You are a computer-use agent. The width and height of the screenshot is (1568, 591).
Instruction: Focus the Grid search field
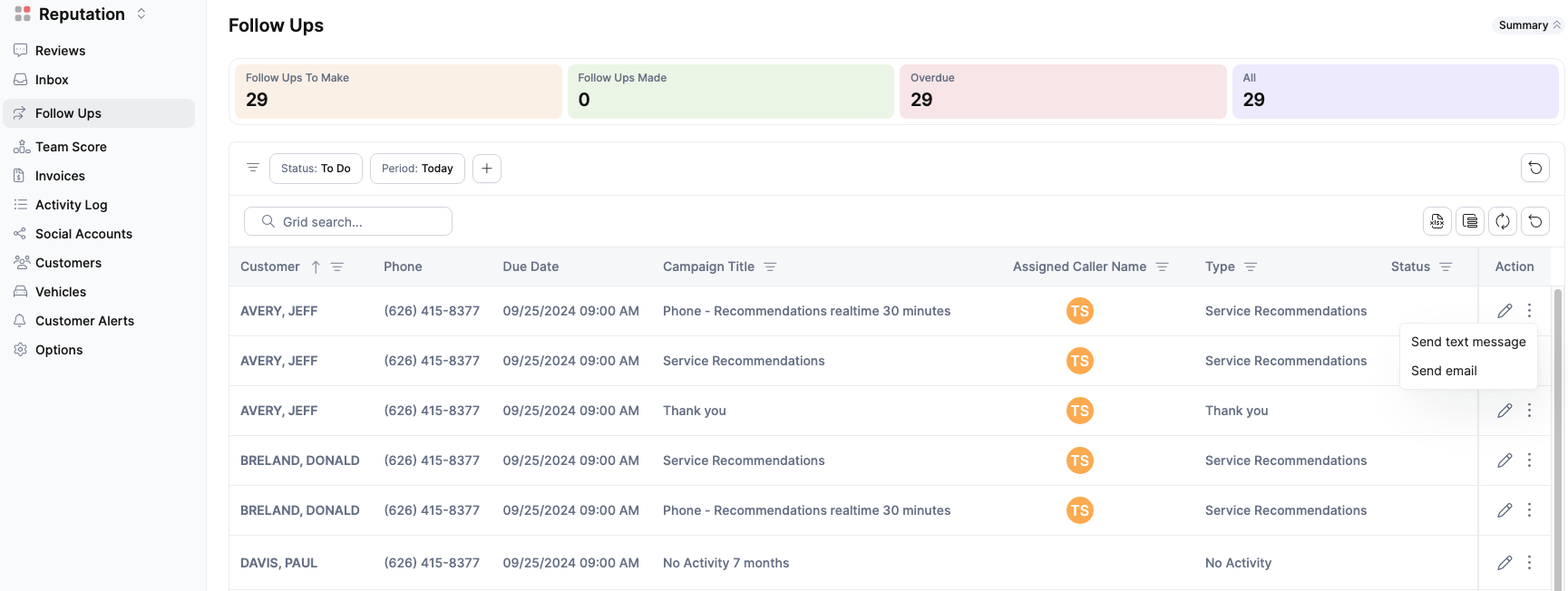coord(348,221)
